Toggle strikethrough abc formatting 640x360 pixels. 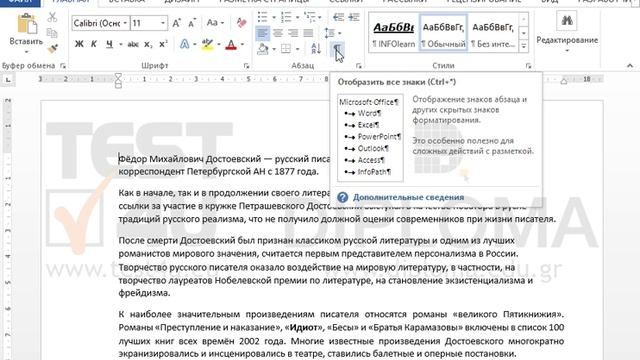coord(133,44)
